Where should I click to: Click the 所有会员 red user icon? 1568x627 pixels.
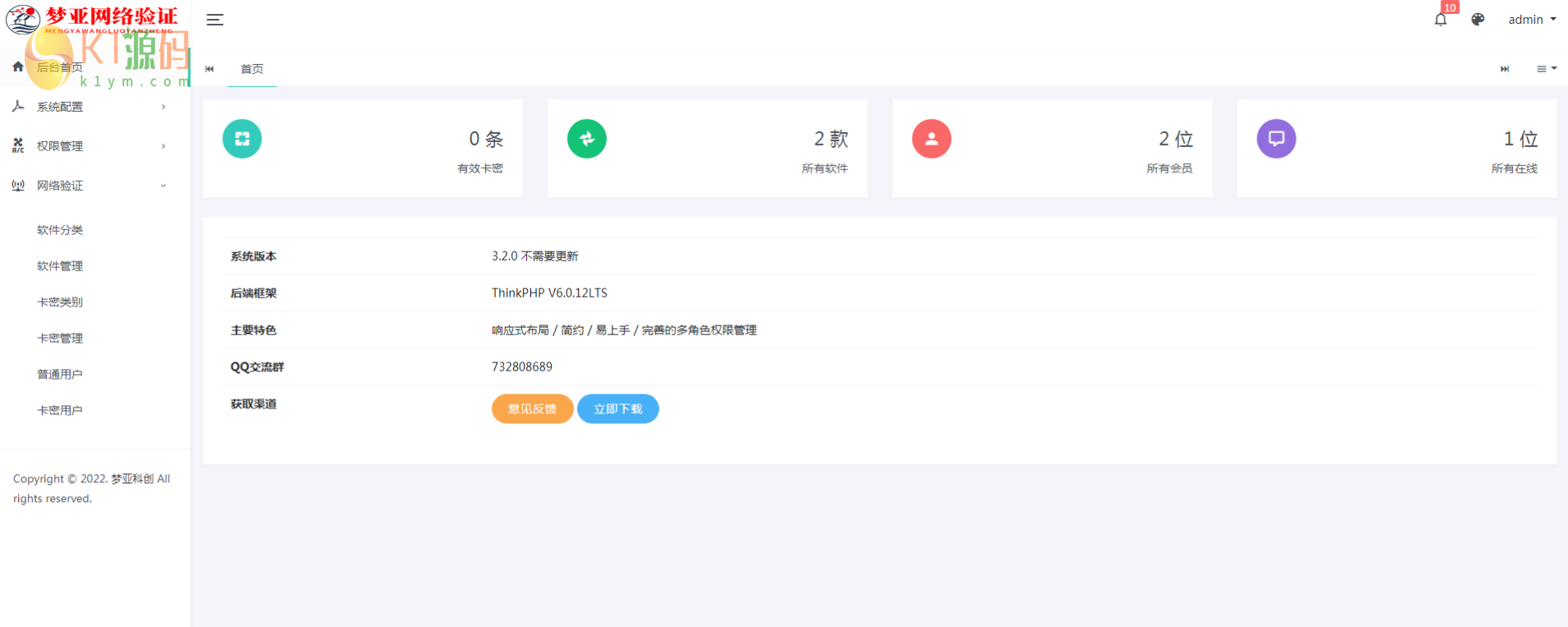pos(932,139)
